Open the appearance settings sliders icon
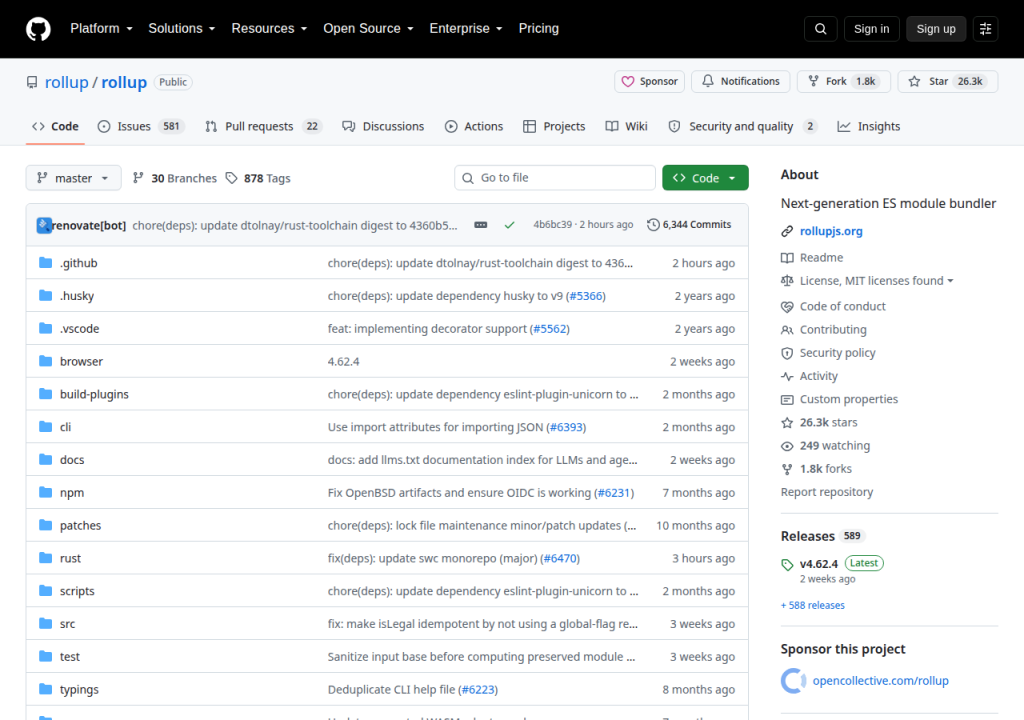1024x720 pixels. [985, 29]
